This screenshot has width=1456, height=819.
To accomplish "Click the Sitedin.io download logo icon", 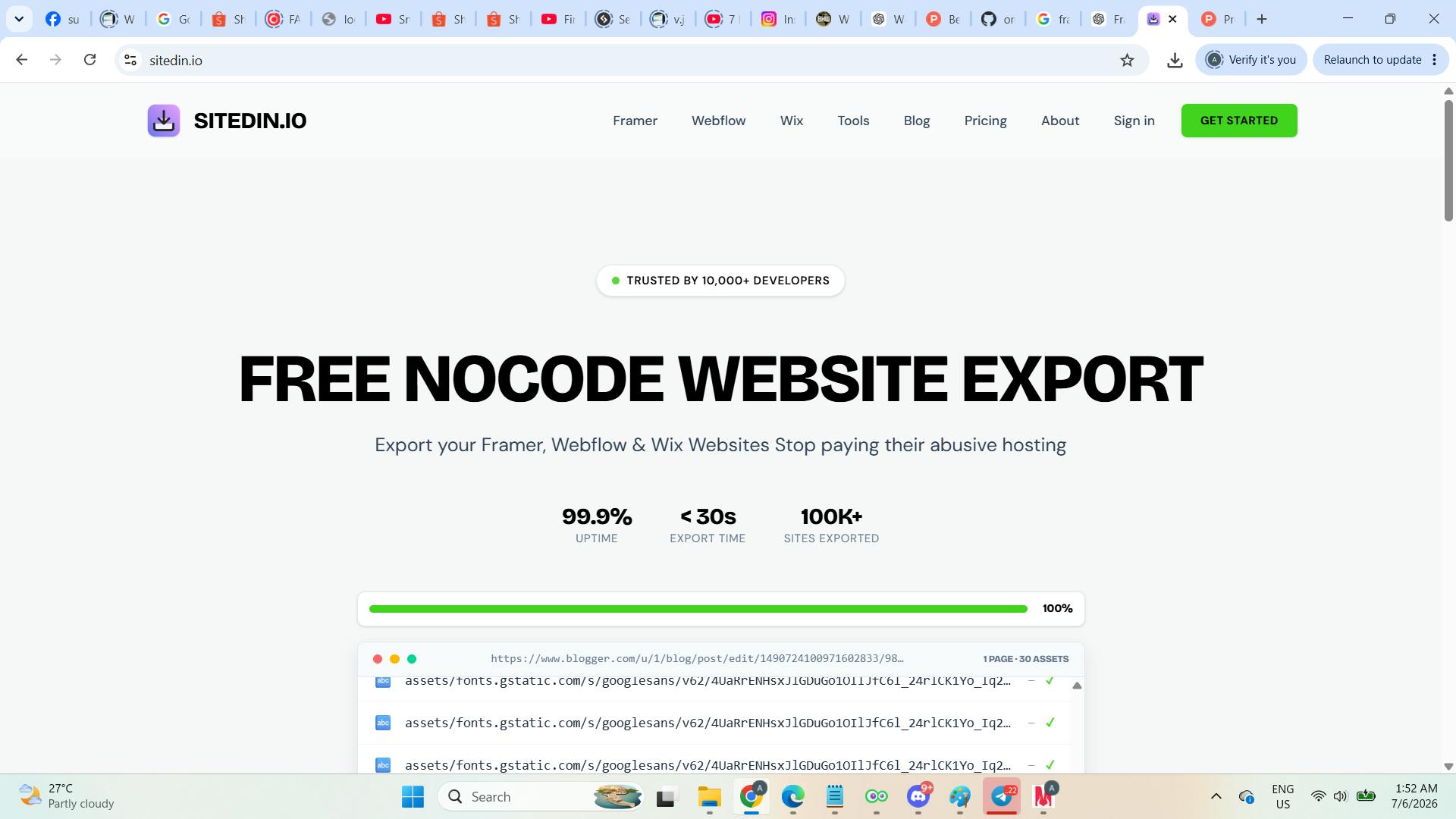I will click(163, 121).
